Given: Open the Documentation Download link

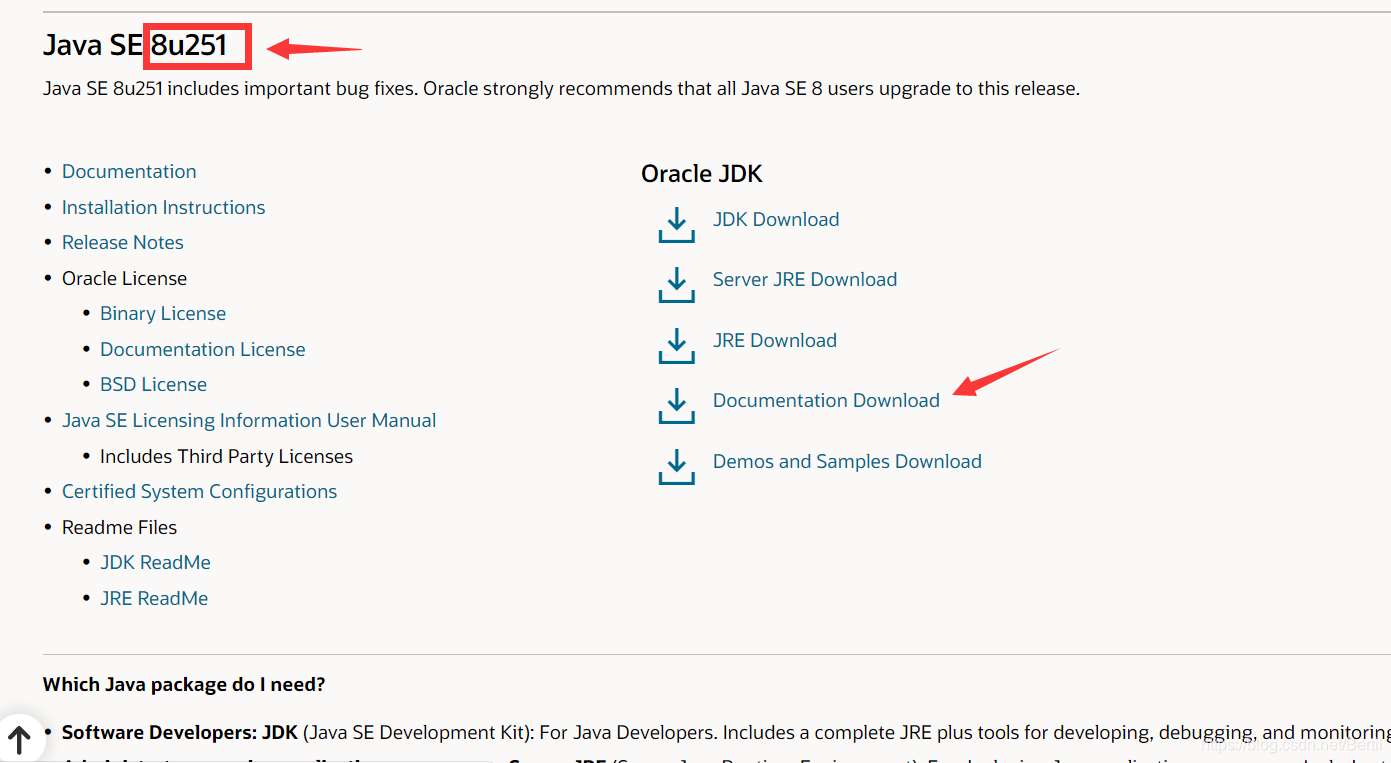Looking at the screenshot, I should [x=826, y=400].
